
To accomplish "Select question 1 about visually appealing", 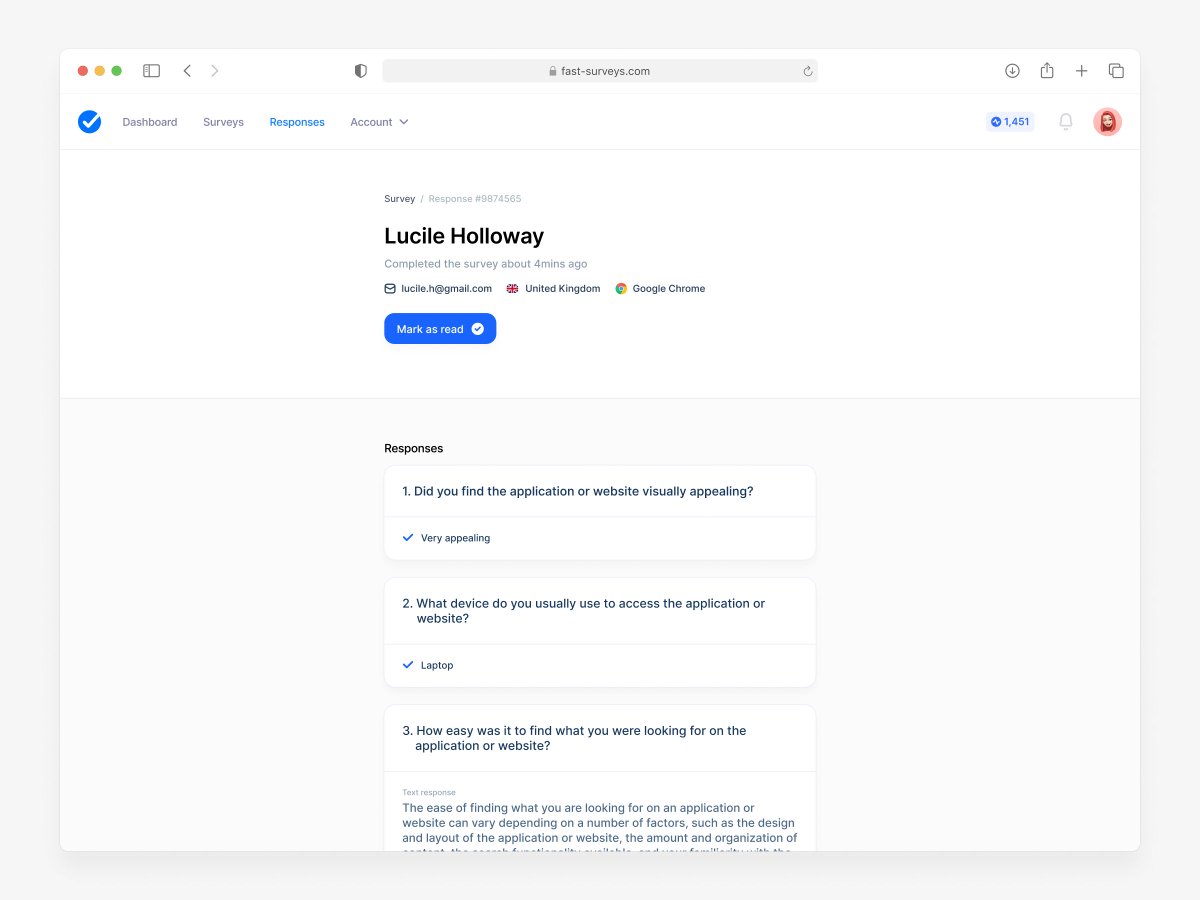I will pyautogui.click(x=578, y=491).
